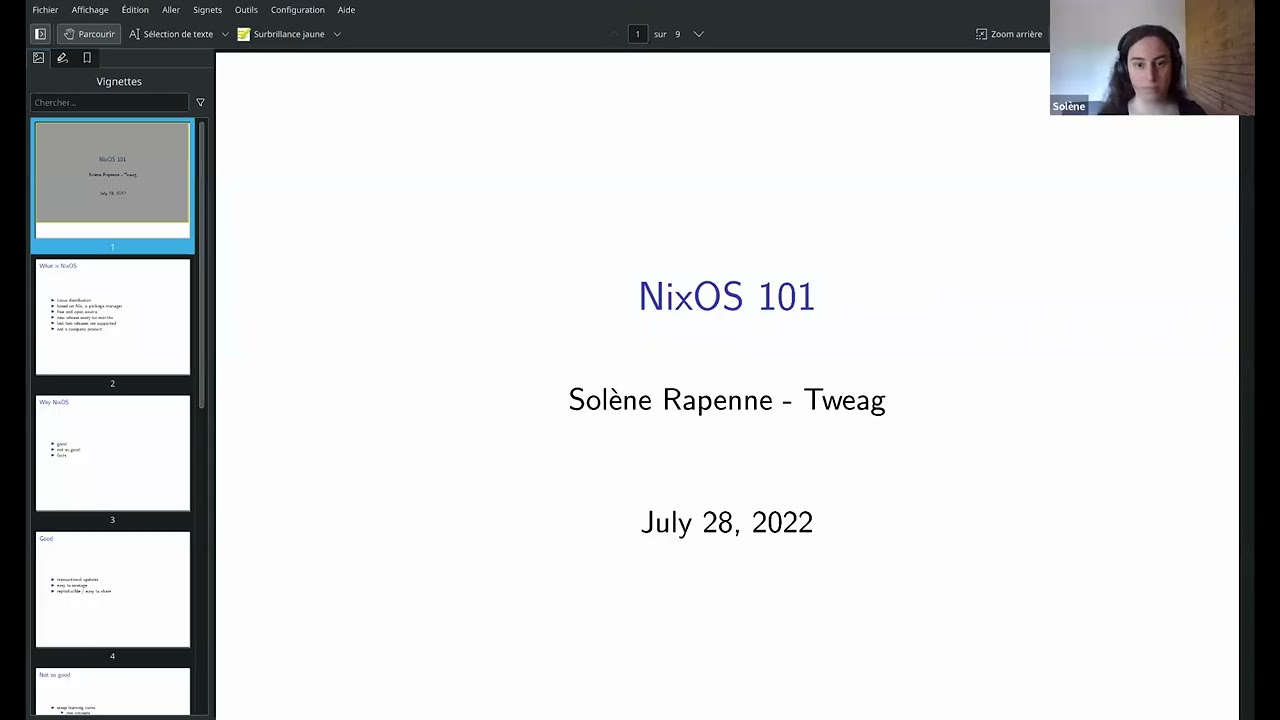Select the What is NixOS slide thumbnail
The height and width of the screenshot is (720, 1280).
(113, 317)
